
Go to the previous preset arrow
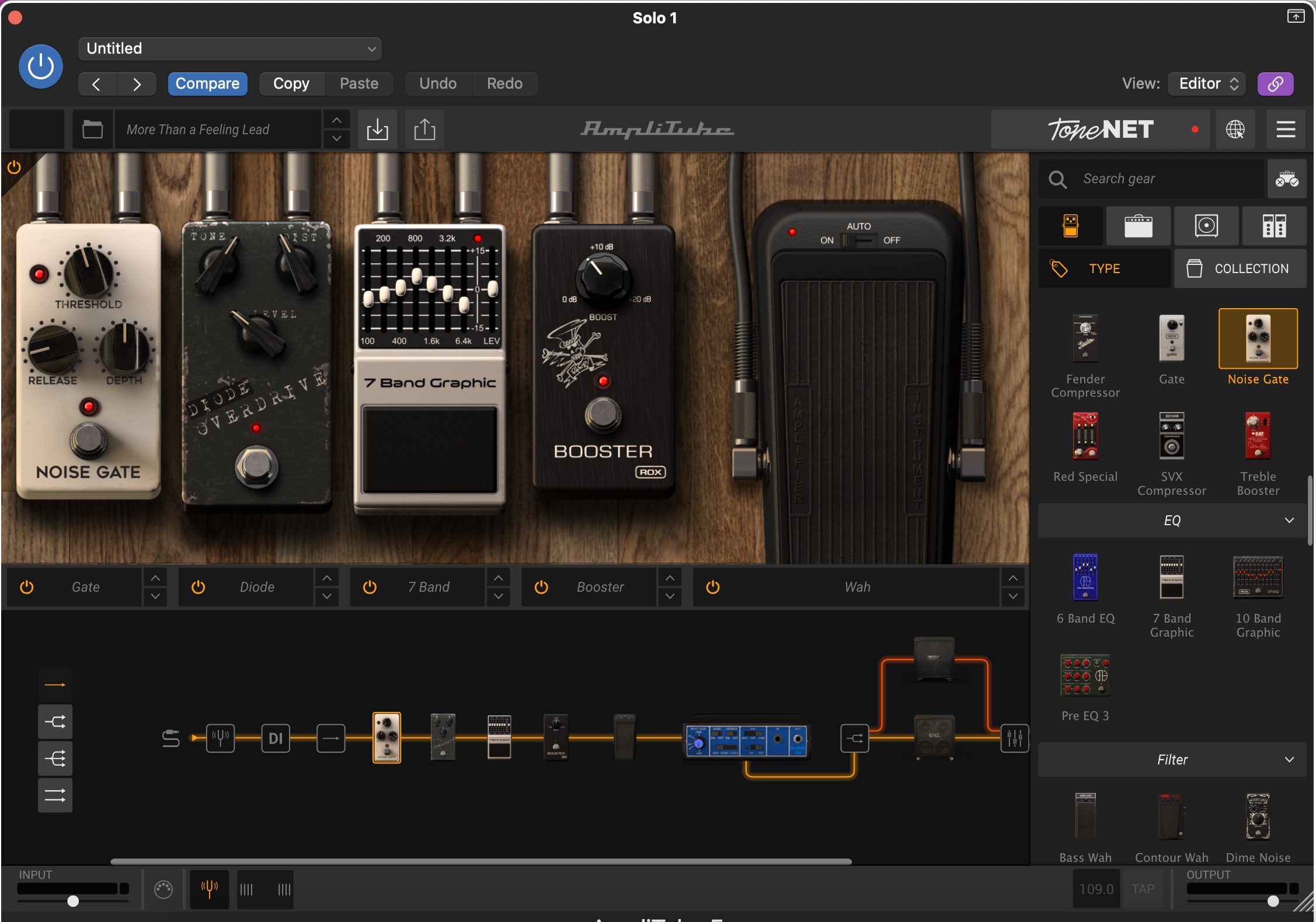pyautogui.click(x=97, y=84)
